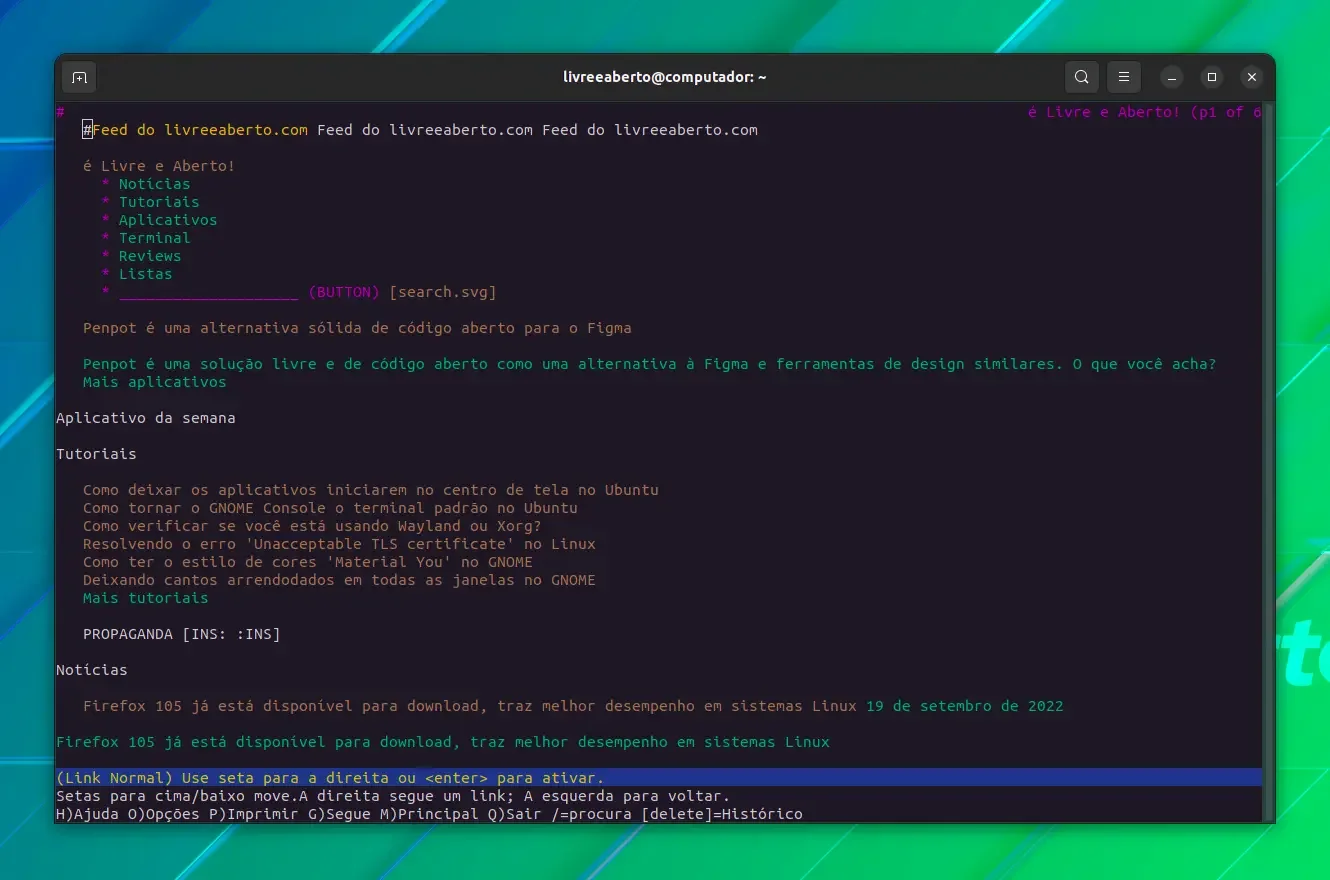Click the terminal vertical scrollbar
The image size is (1330, 880).
click(x=1268, y=460)
